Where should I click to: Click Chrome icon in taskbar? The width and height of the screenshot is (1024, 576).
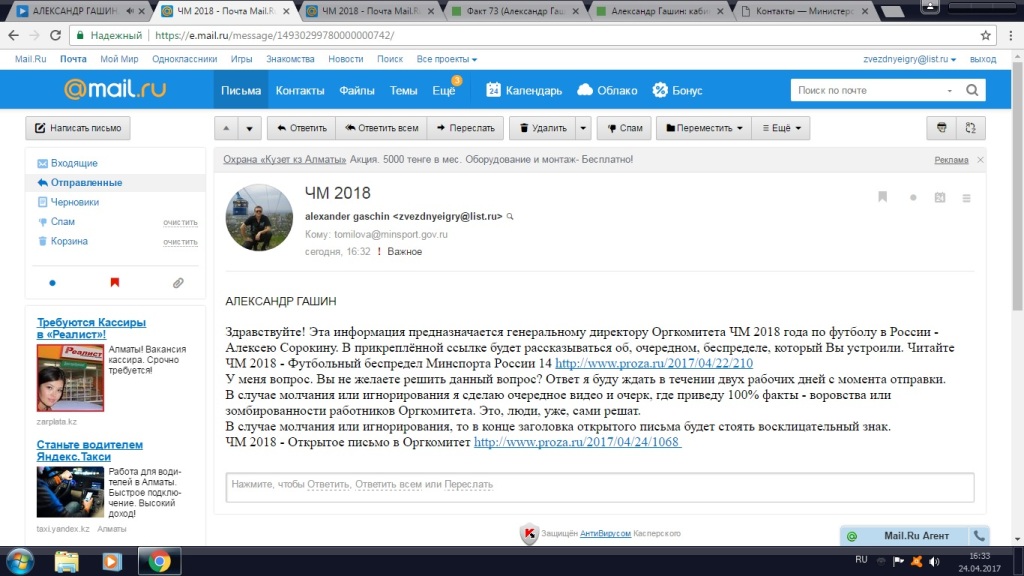pyautogui.click(x=159, y=562)
